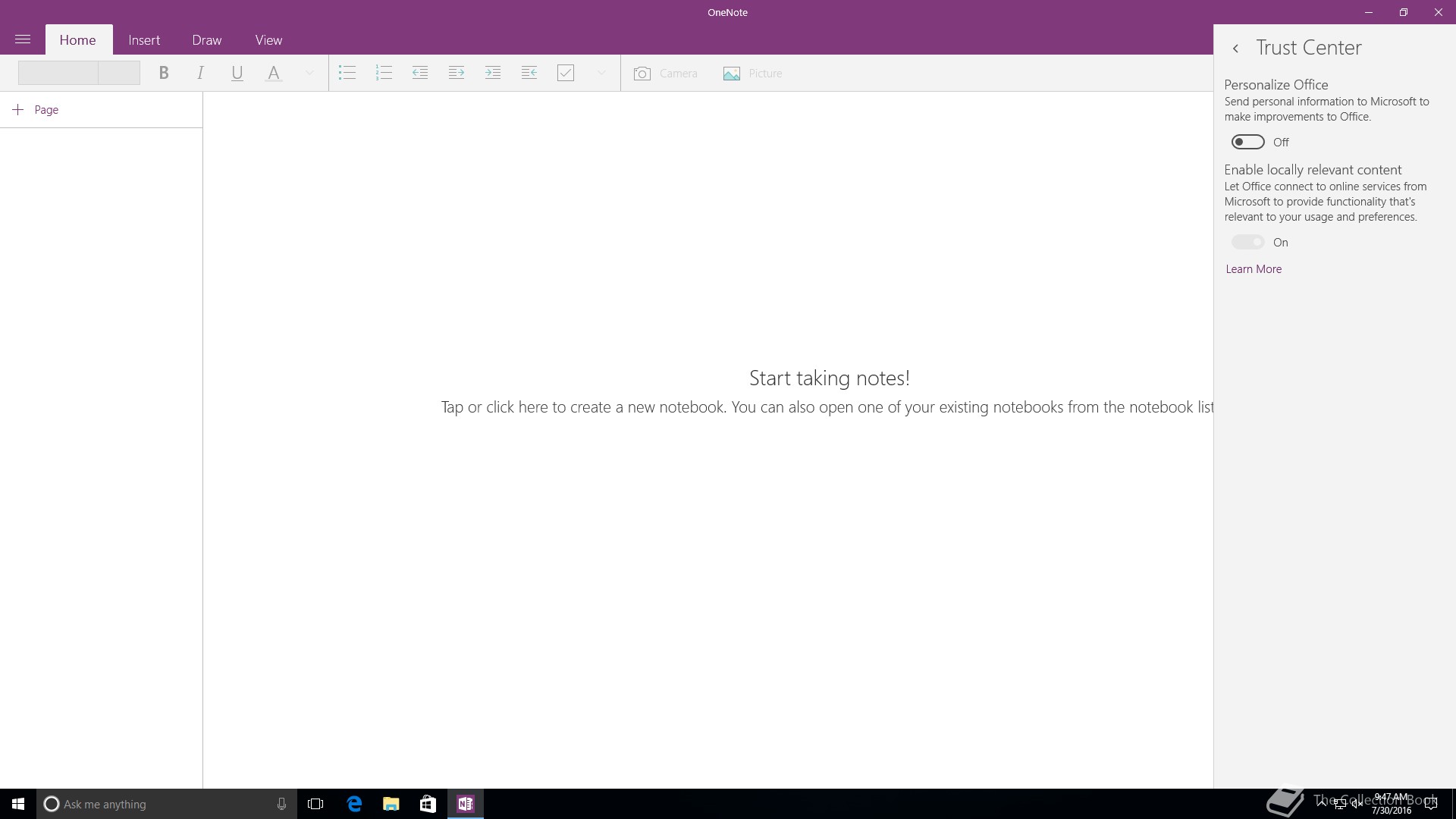The width and height of the screenshot is (1456, 819).
Task: Expand the tags dropdown arrow
Action: click(x=601, y=73)
